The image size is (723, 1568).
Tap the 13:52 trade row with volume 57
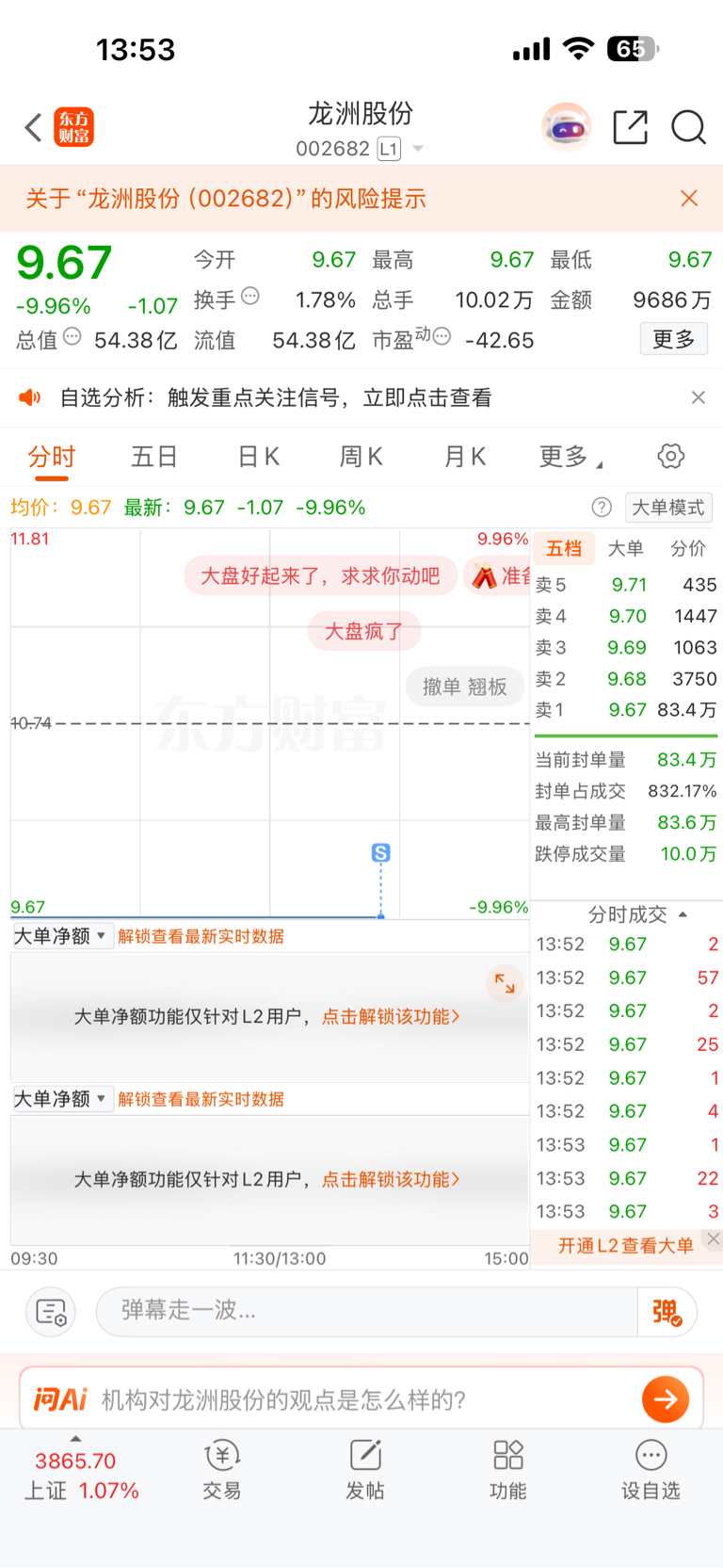(x=627, y=978)
